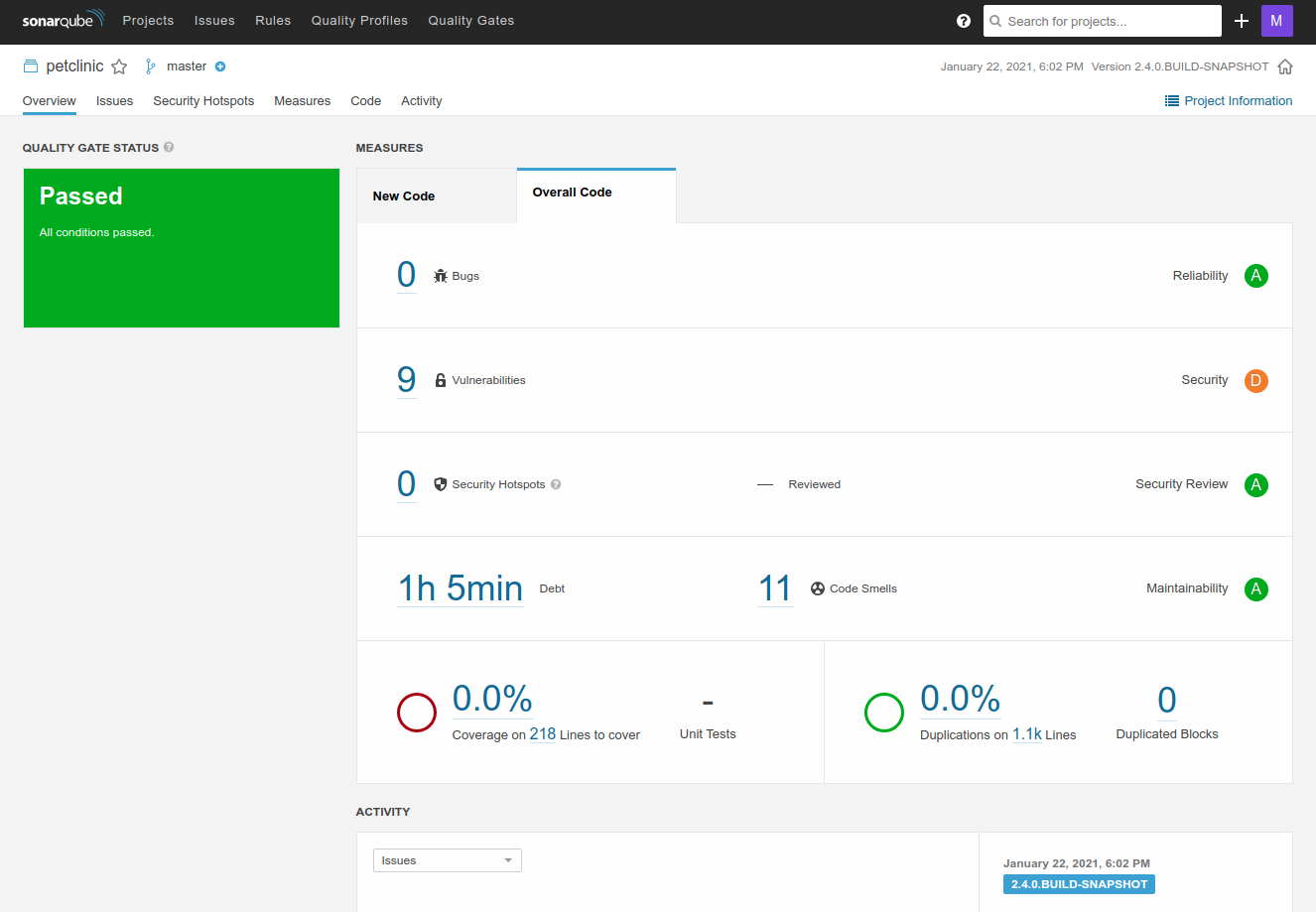Viewport: 1316px width, 912px height.
Task: Click the home icon near the version info
Action: pyautogui.click(x=1287, y=65)
